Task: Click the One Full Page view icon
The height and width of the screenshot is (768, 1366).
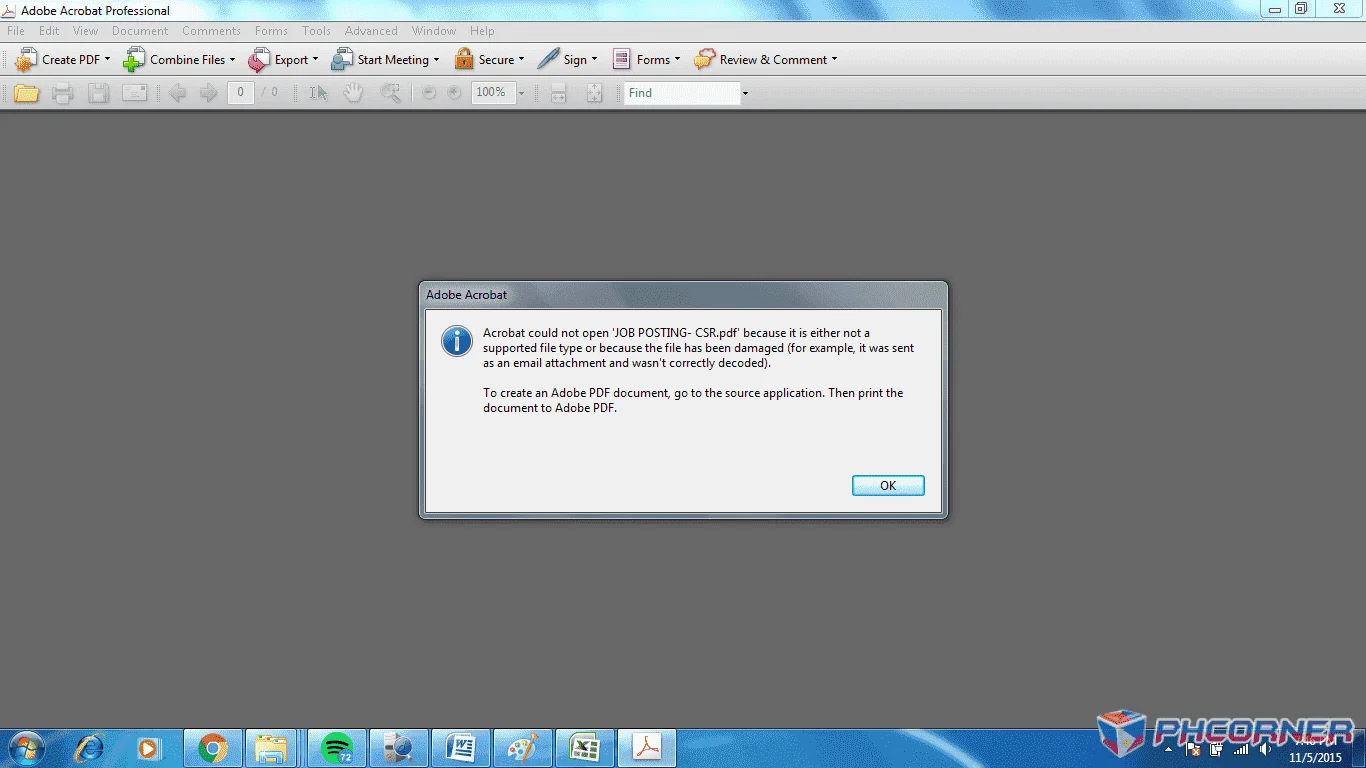Action: pyautogui.click(x=594, y=93)
